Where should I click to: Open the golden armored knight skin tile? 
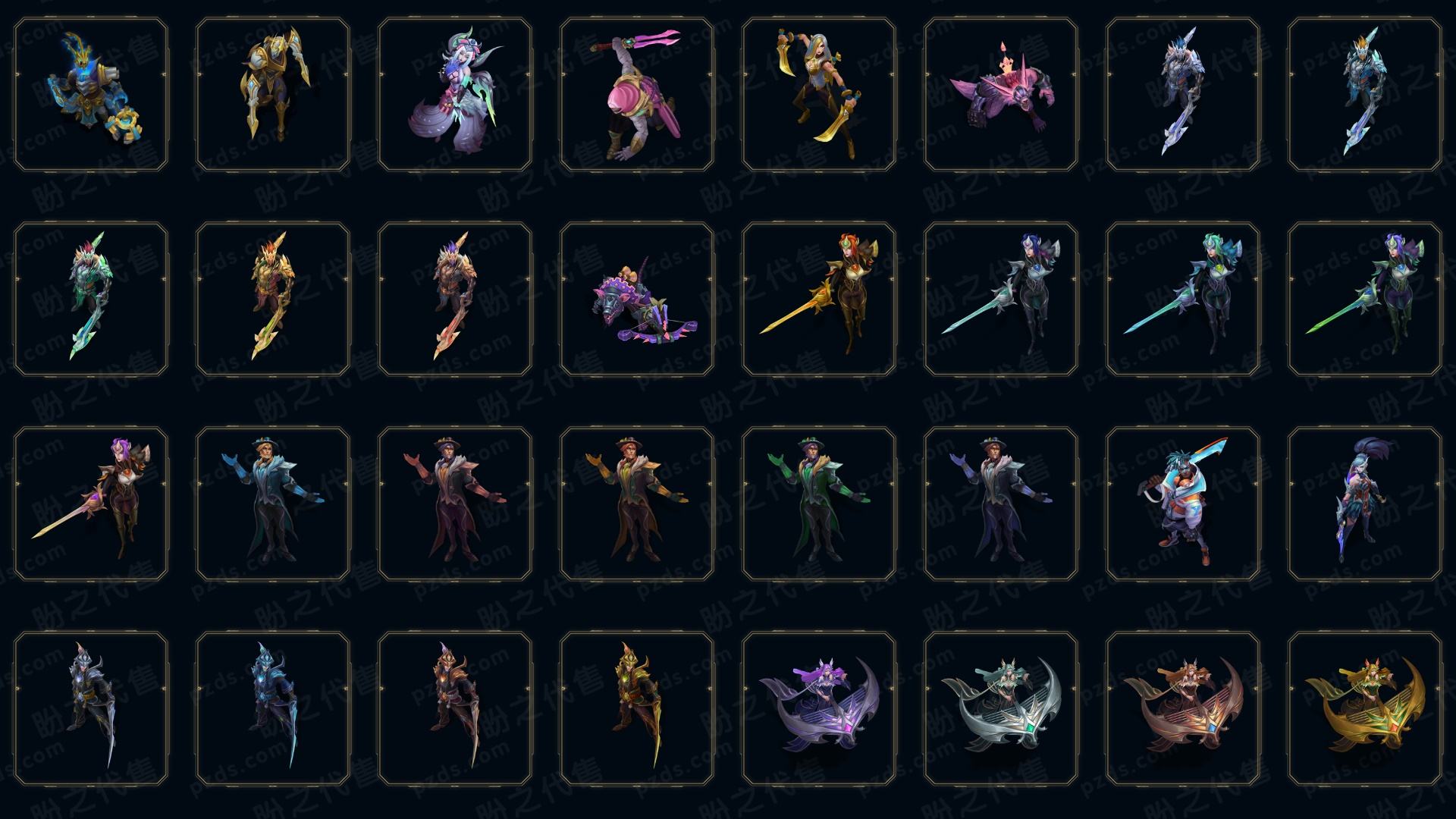click(x=273, y=95)
